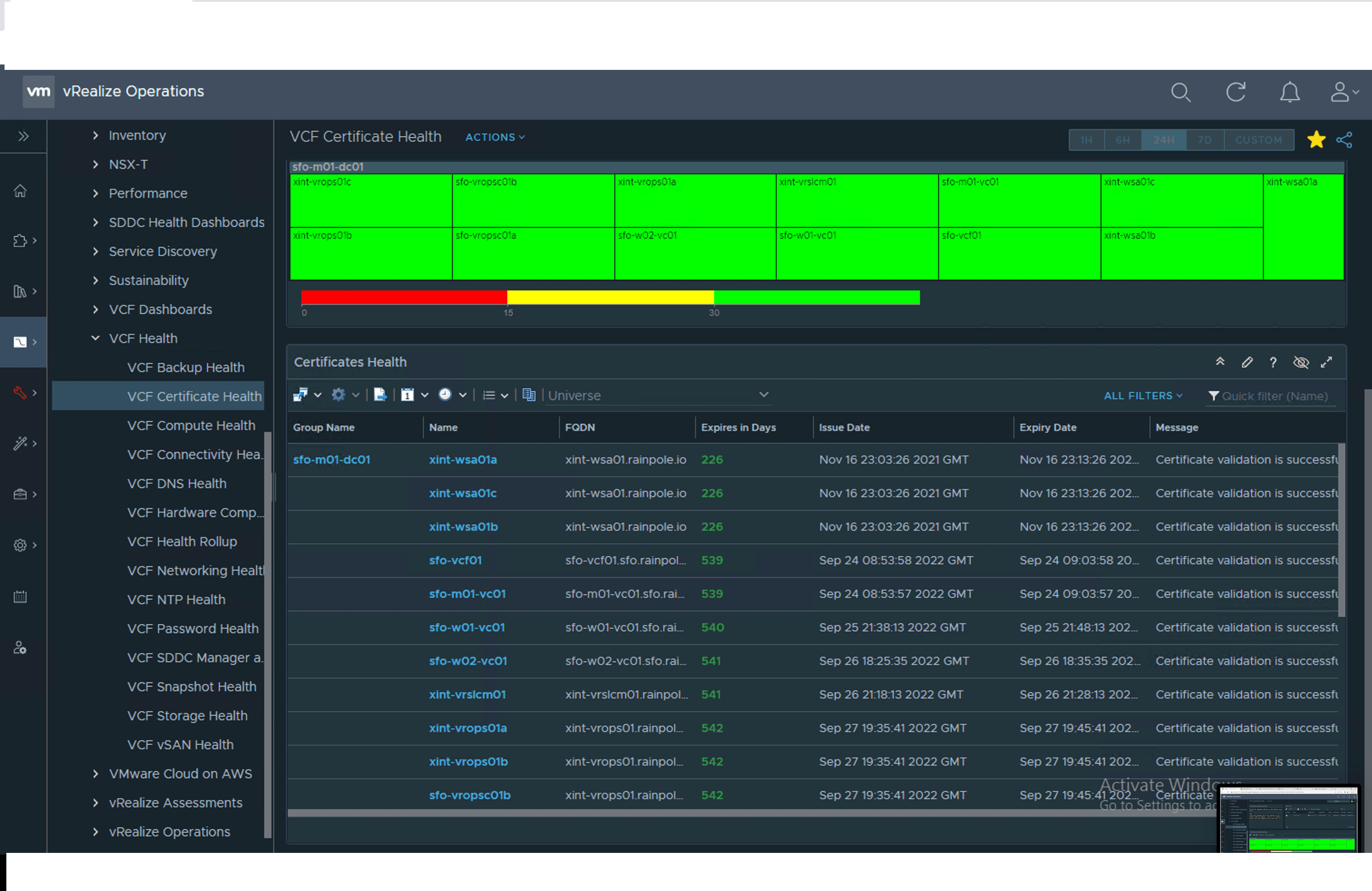The image size is (1372, 891).
Task: Maximize the Certificates Health widget
Action: (x=1327, y=362)
